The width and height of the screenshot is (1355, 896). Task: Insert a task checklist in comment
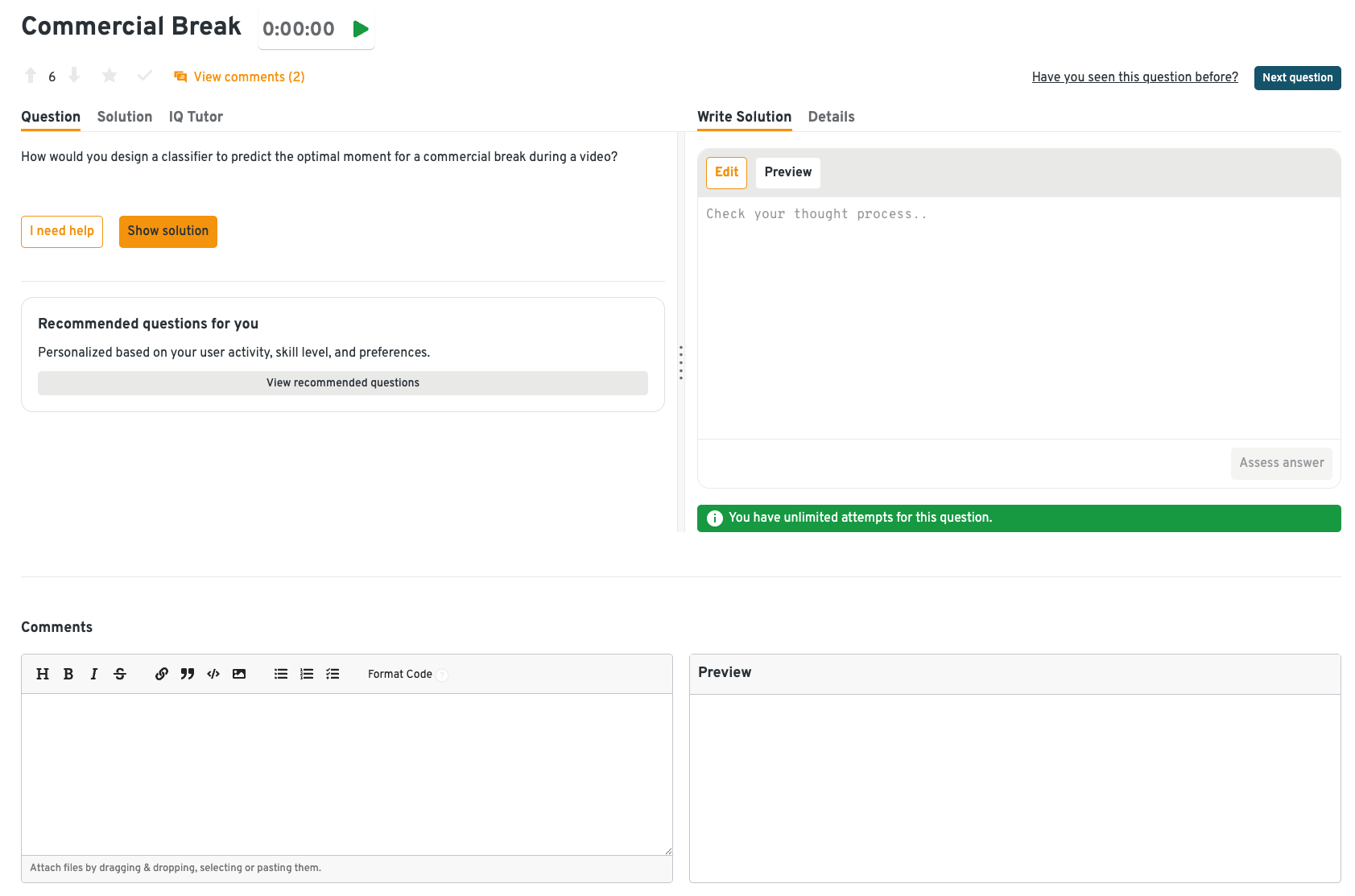[x=333, y=674]
